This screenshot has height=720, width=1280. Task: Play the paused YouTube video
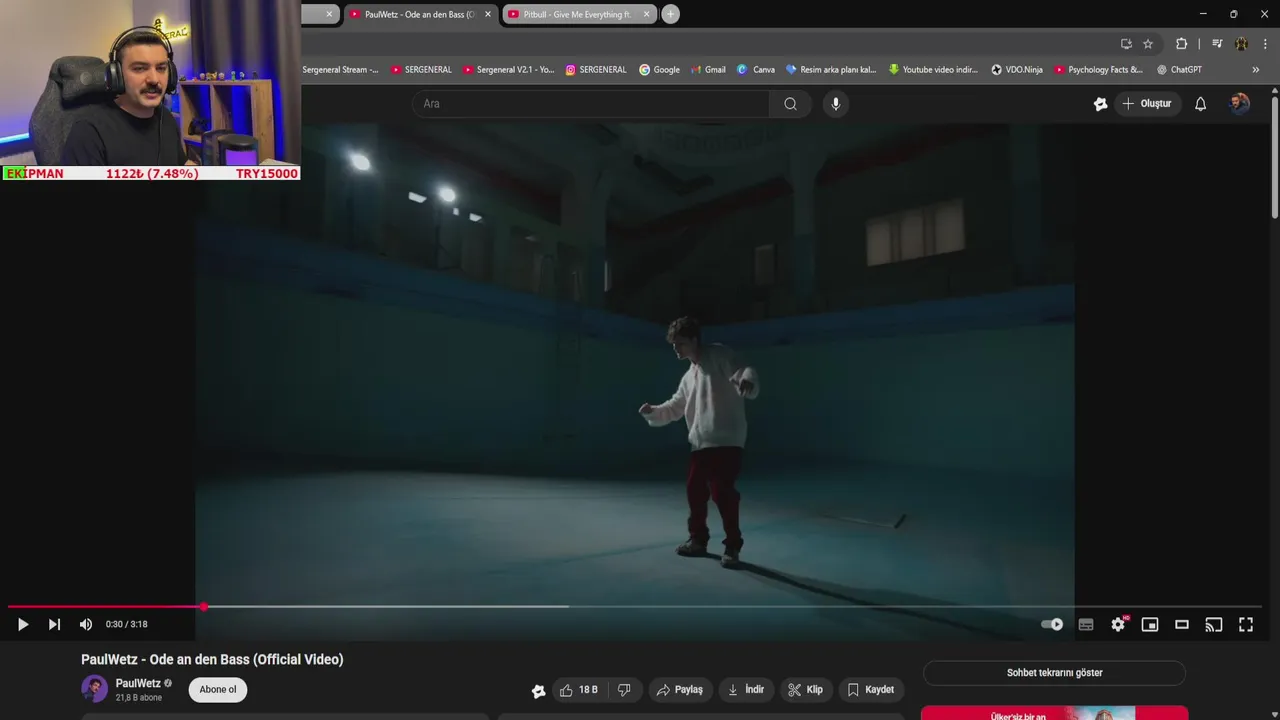click(x=22, y=624)
